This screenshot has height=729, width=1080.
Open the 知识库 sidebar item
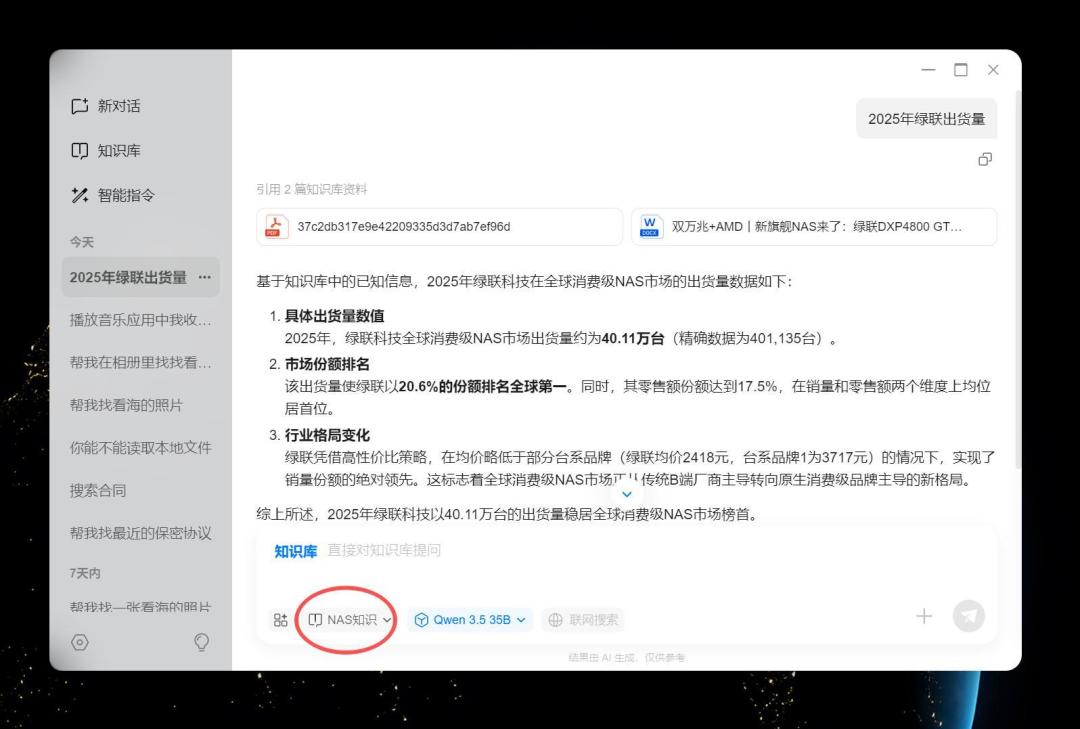(x=105, y=151)
